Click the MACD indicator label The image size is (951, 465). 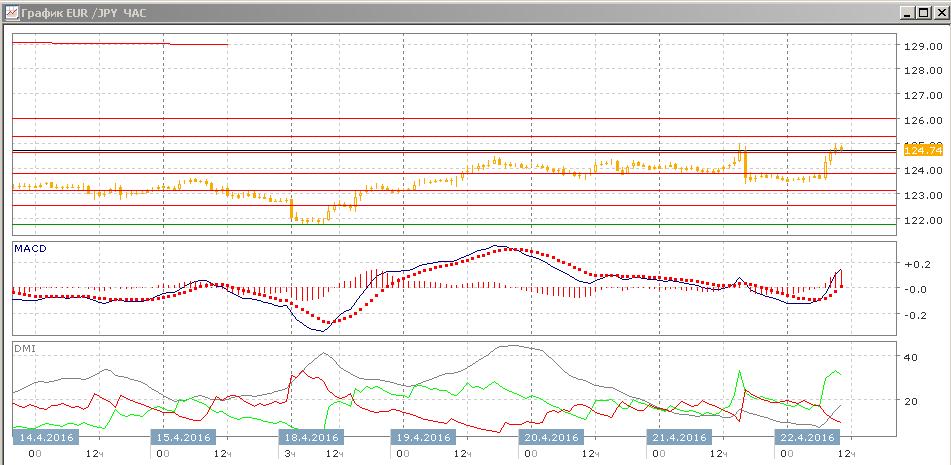(30, 249)
